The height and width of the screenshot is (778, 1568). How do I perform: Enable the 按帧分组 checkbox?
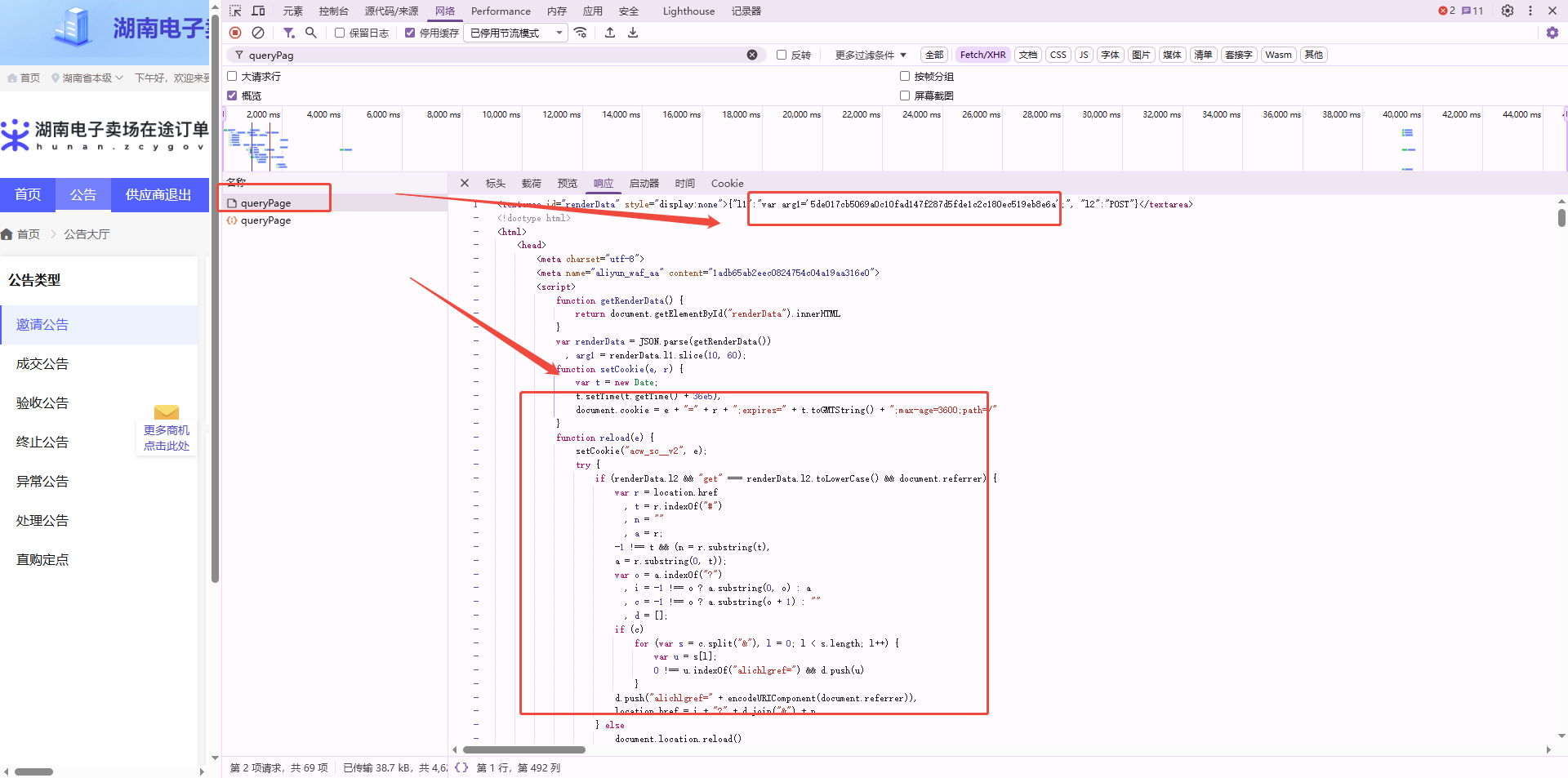pos(905,76)
